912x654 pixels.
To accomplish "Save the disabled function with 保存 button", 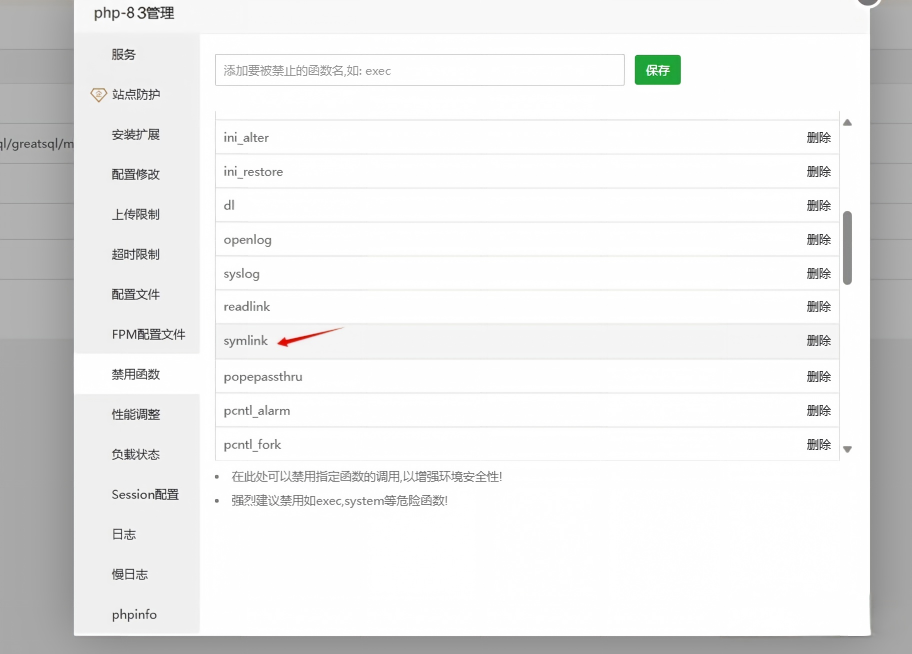I will tap(658, 70).
